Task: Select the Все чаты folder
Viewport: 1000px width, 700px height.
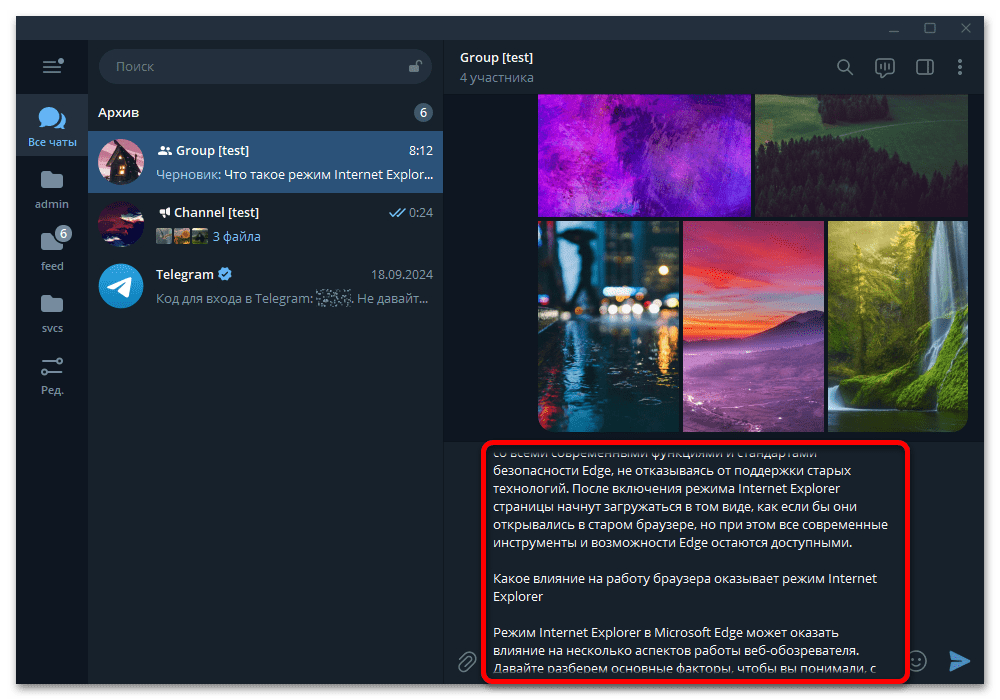Action: coord(52,126)
